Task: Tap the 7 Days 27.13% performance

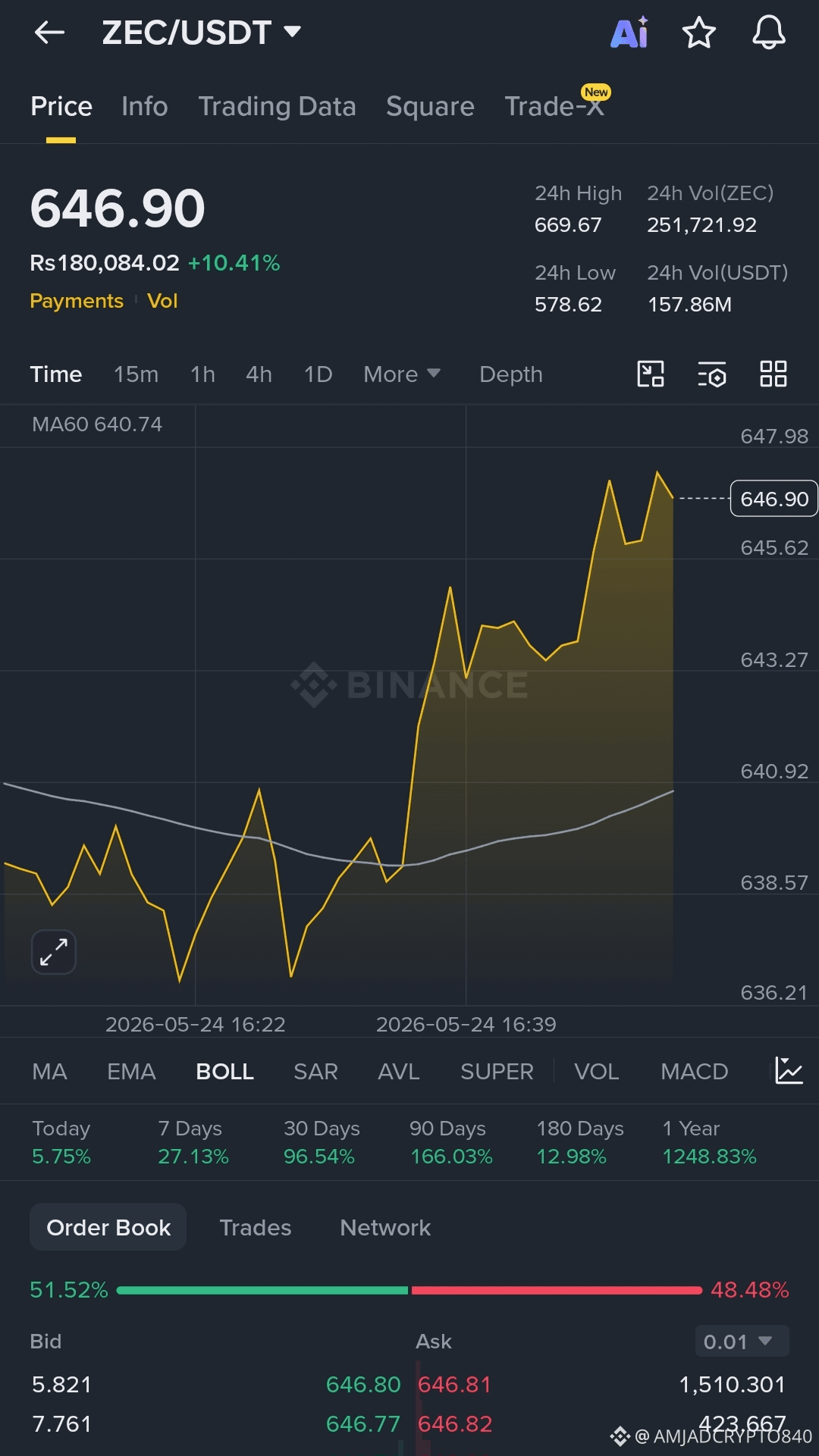Action: coord(193,1142)
